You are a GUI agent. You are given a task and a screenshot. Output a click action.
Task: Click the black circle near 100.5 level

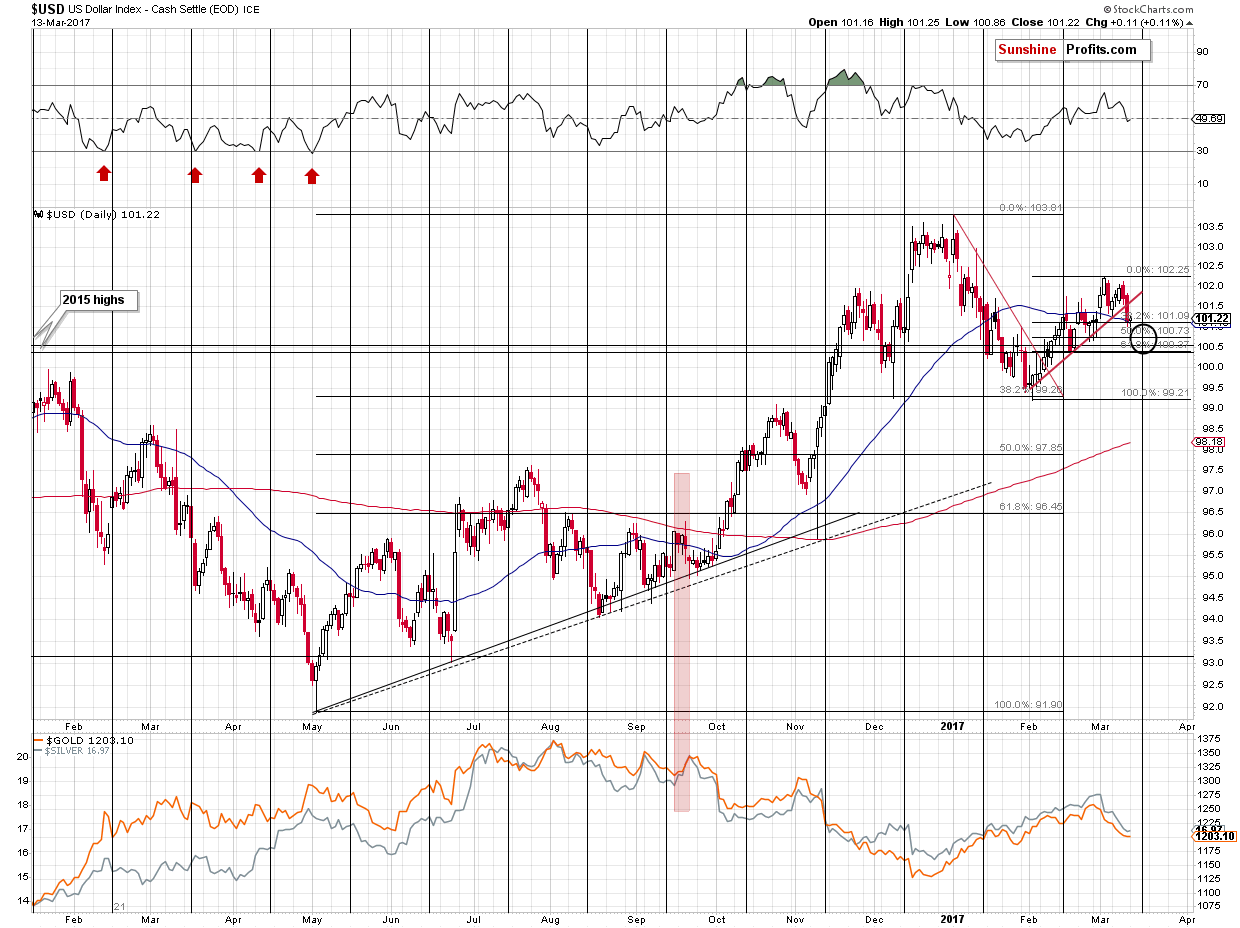pyautogui.click(x=1143, y=338)
